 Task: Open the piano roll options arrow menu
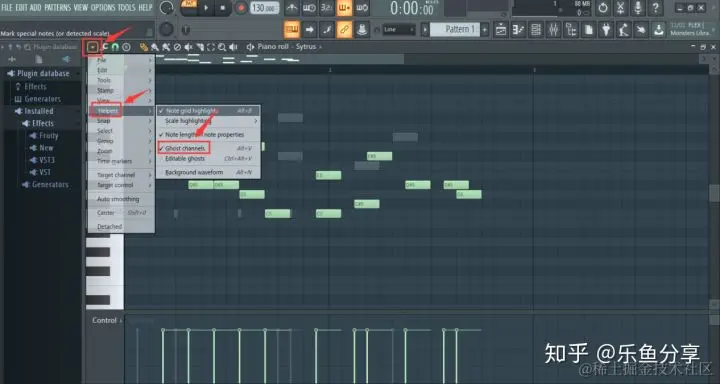(93, 47)
